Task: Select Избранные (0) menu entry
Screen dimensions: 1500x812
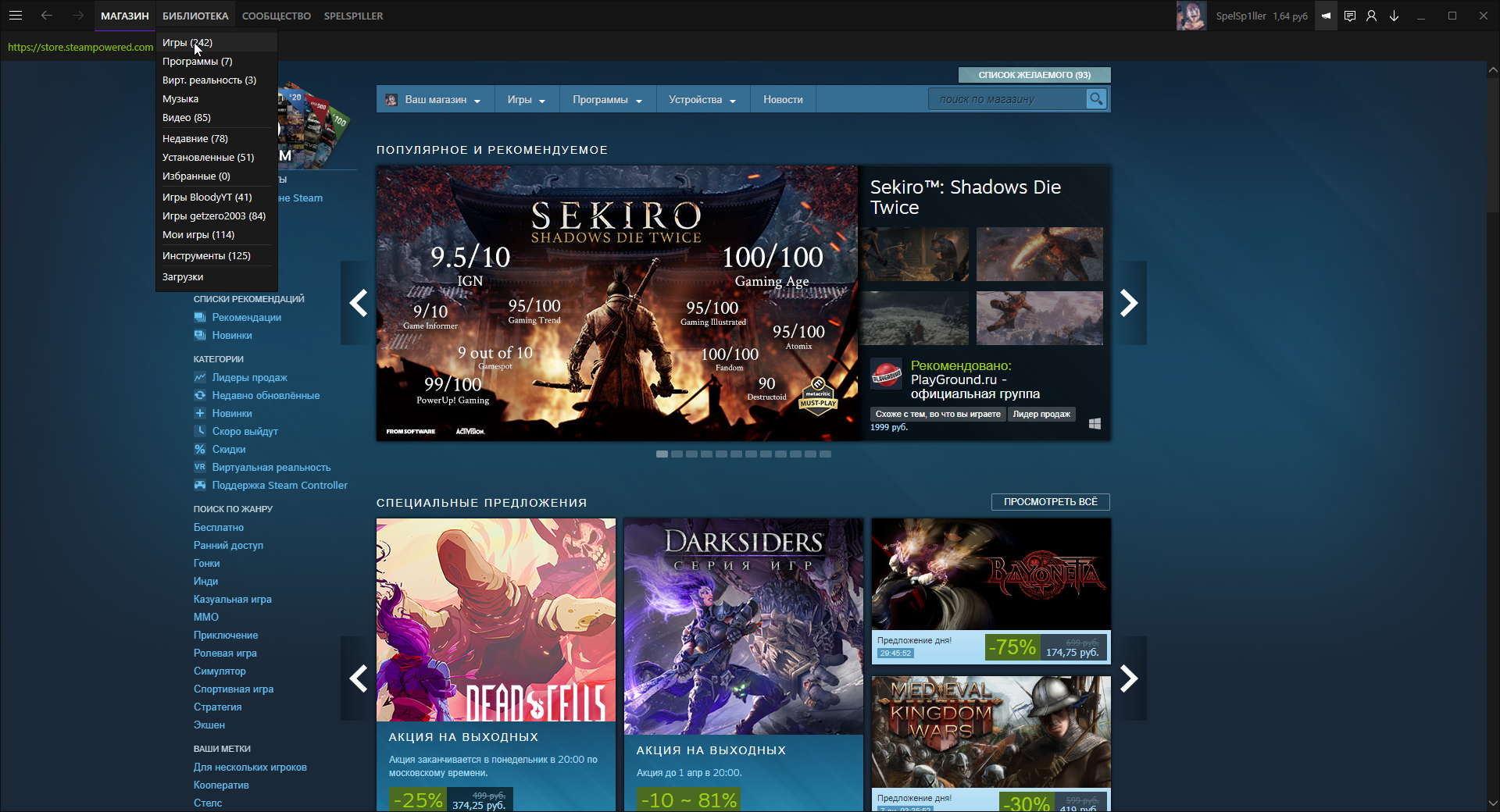Action: (x=216, y=176)
